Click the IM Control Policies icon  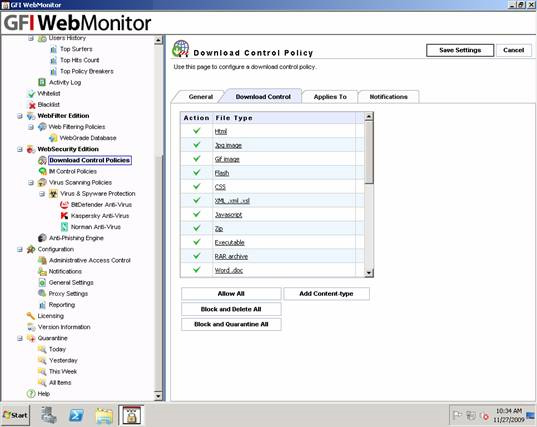point(42,171)
